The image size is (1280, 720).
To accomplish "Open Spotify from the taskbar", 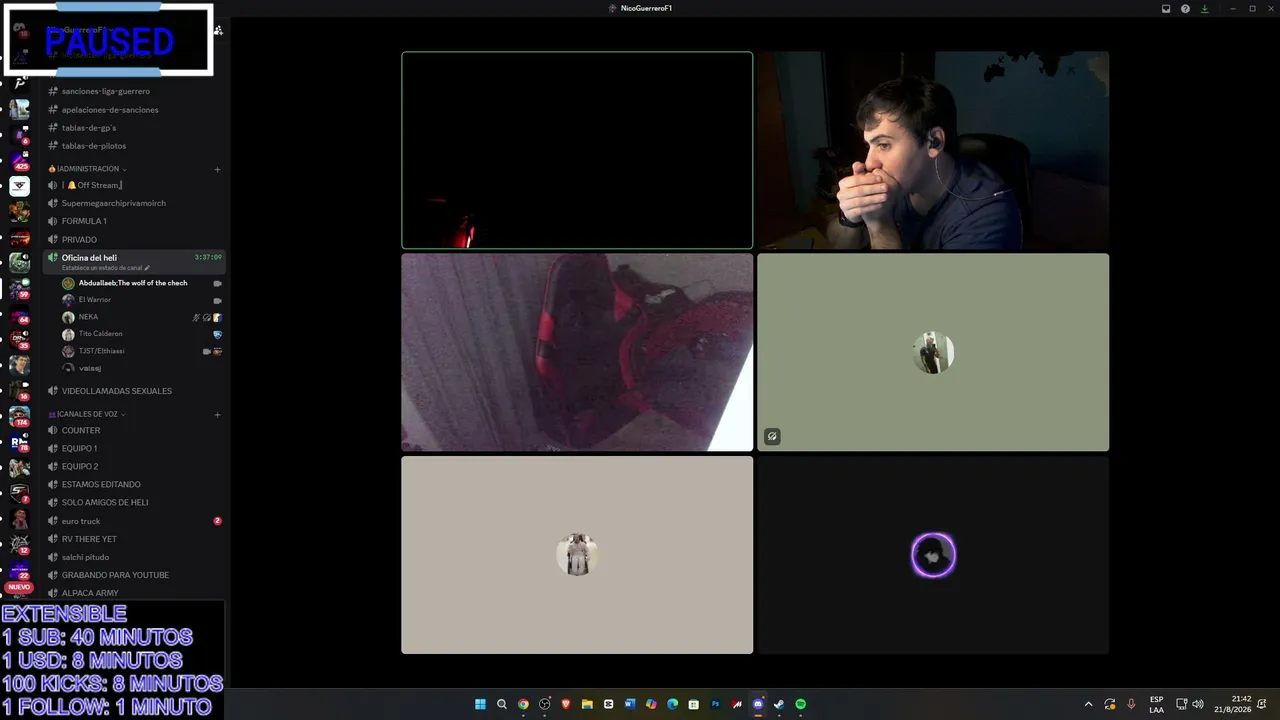I will tap(800, 704).
